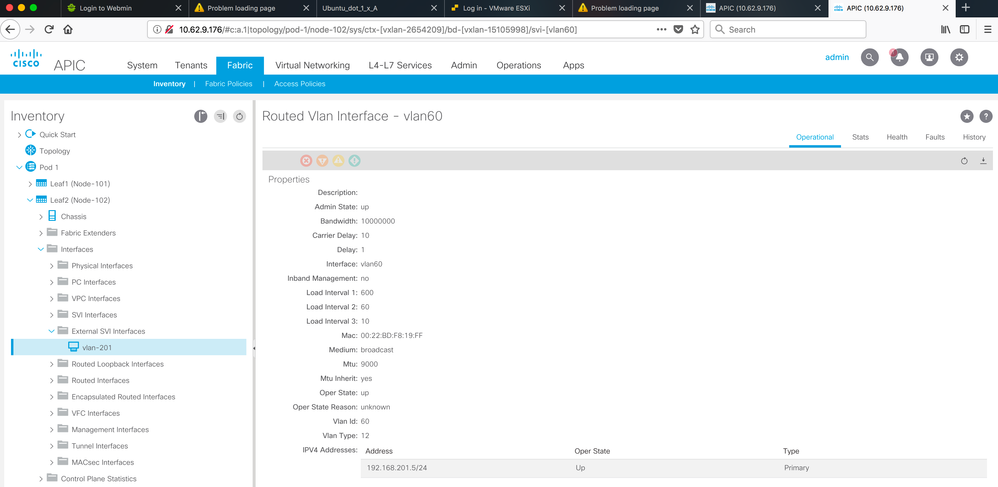Open Virtual Networking menu
This screenshot has height=487, width=998.
point(313,66)
